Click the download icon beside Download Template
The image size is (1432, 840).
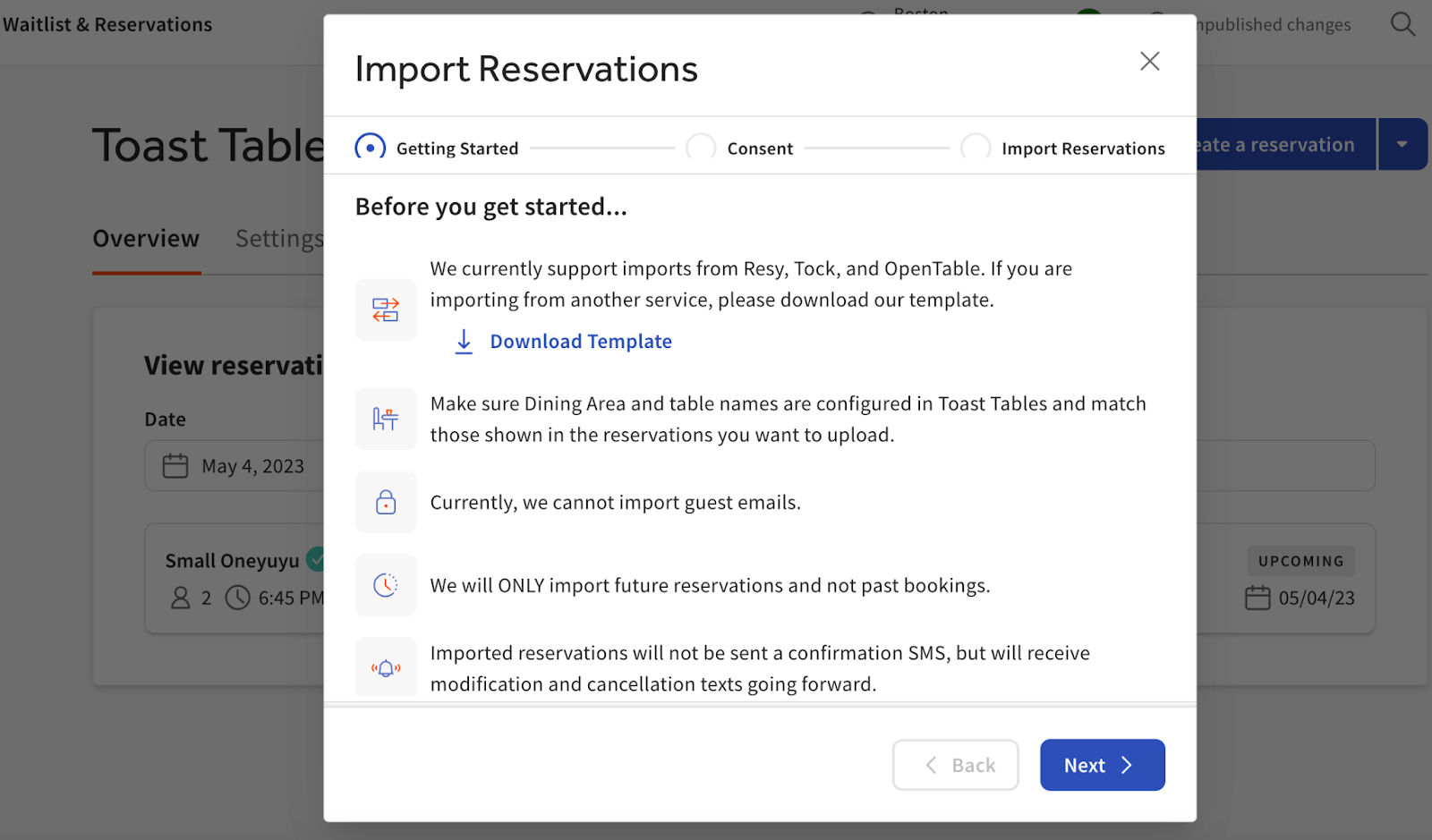tap(464, 341)
